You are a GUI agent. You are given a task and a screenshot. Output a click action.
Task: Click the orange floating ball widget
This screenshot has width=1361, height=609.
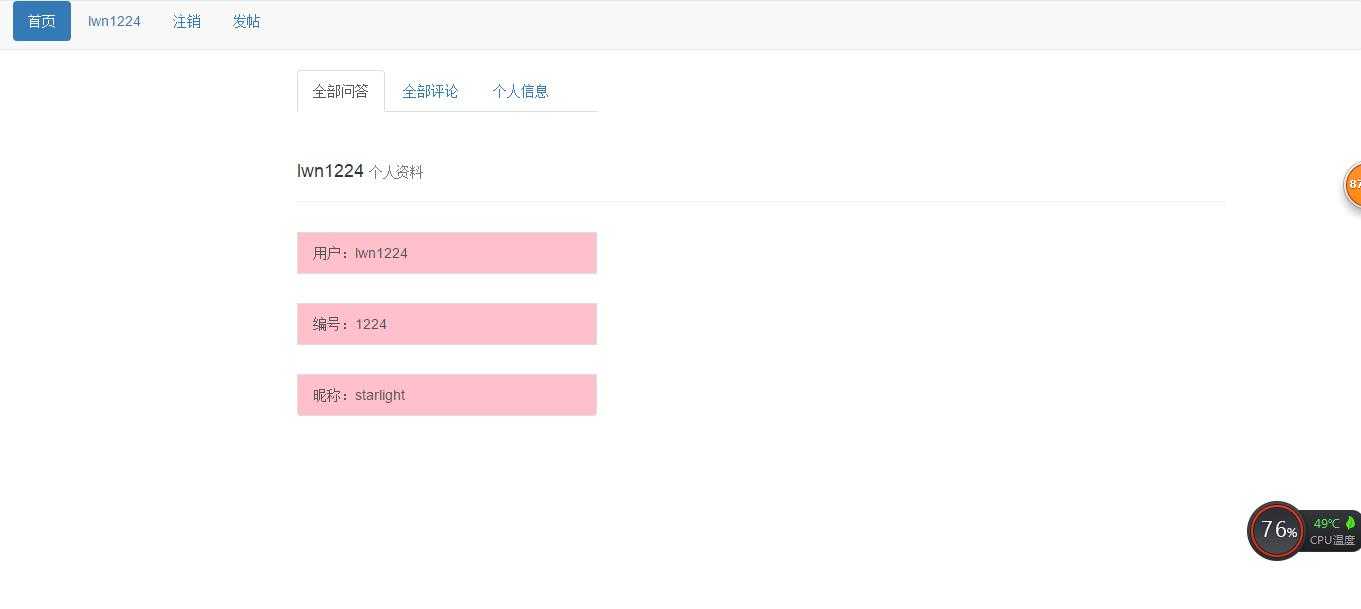click(x=1352, y=185)
